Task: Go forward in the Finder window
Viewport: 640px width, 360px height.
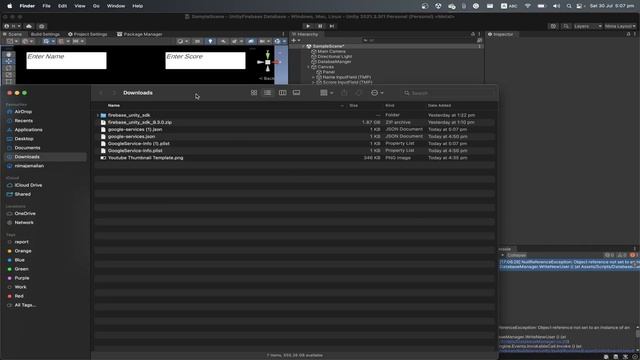Action: [x=114, y=93]
